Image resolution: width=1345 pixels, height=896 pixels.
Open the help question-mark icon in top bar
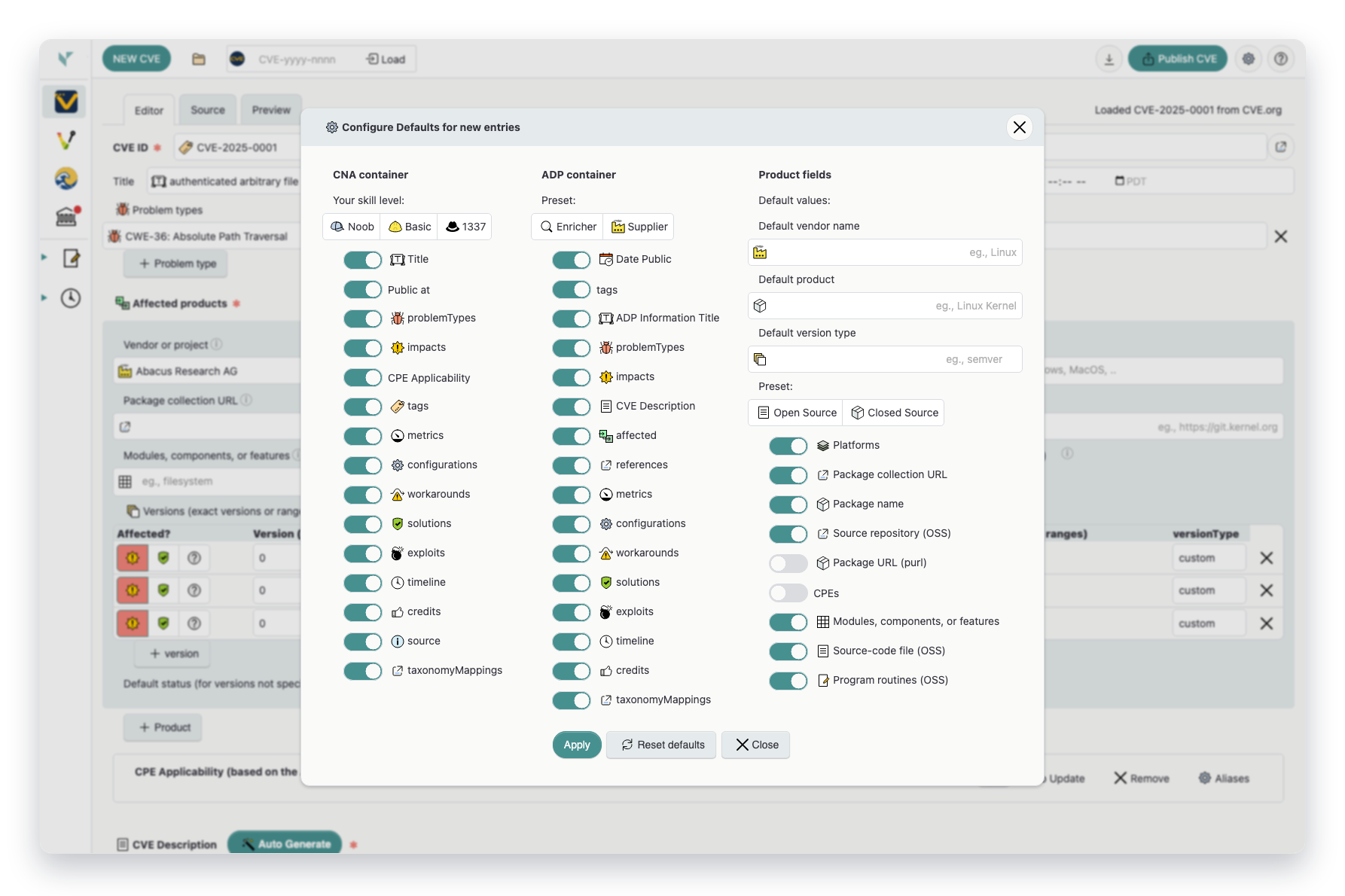click(x=1281, y=58)
